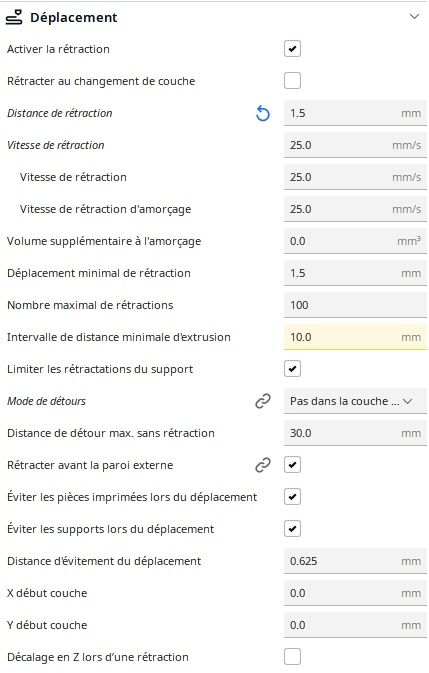Screen dimensions: 429x673
Task: Click link icon beside Rétracter avant la paroi externe
Action: pos(263,465)
